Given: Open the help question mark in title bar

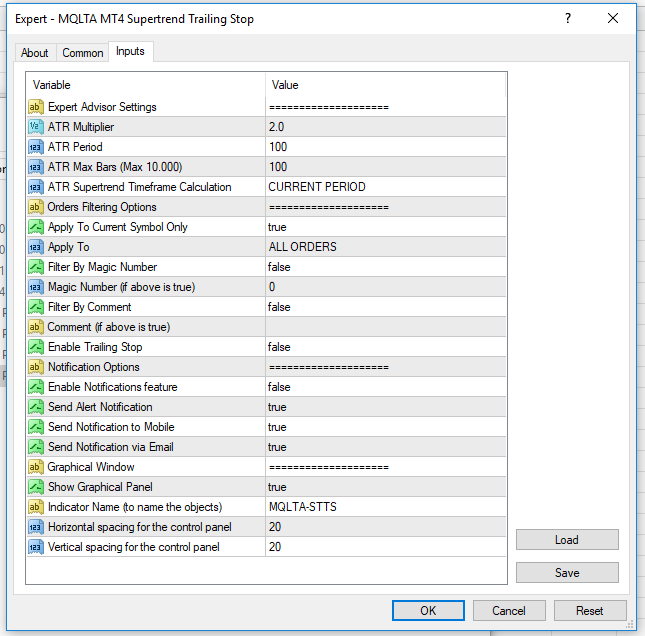Looking at the screenshot, I should pos(568,19).
